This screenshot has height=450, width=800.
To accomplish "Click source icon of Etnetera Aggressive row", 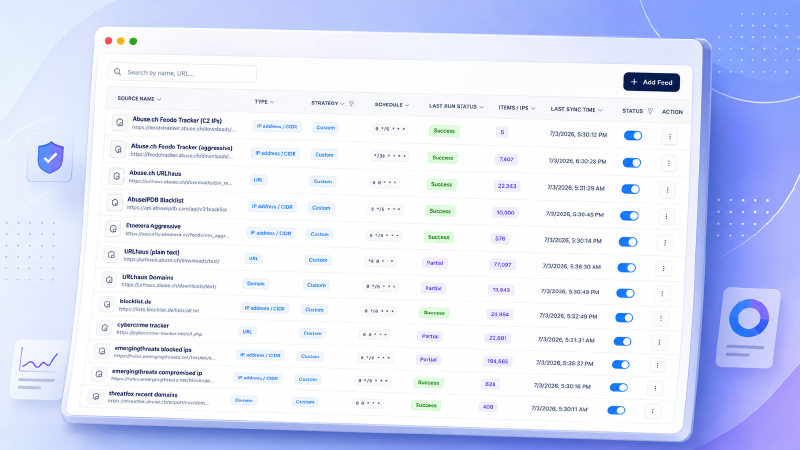I will click(113, 229).
